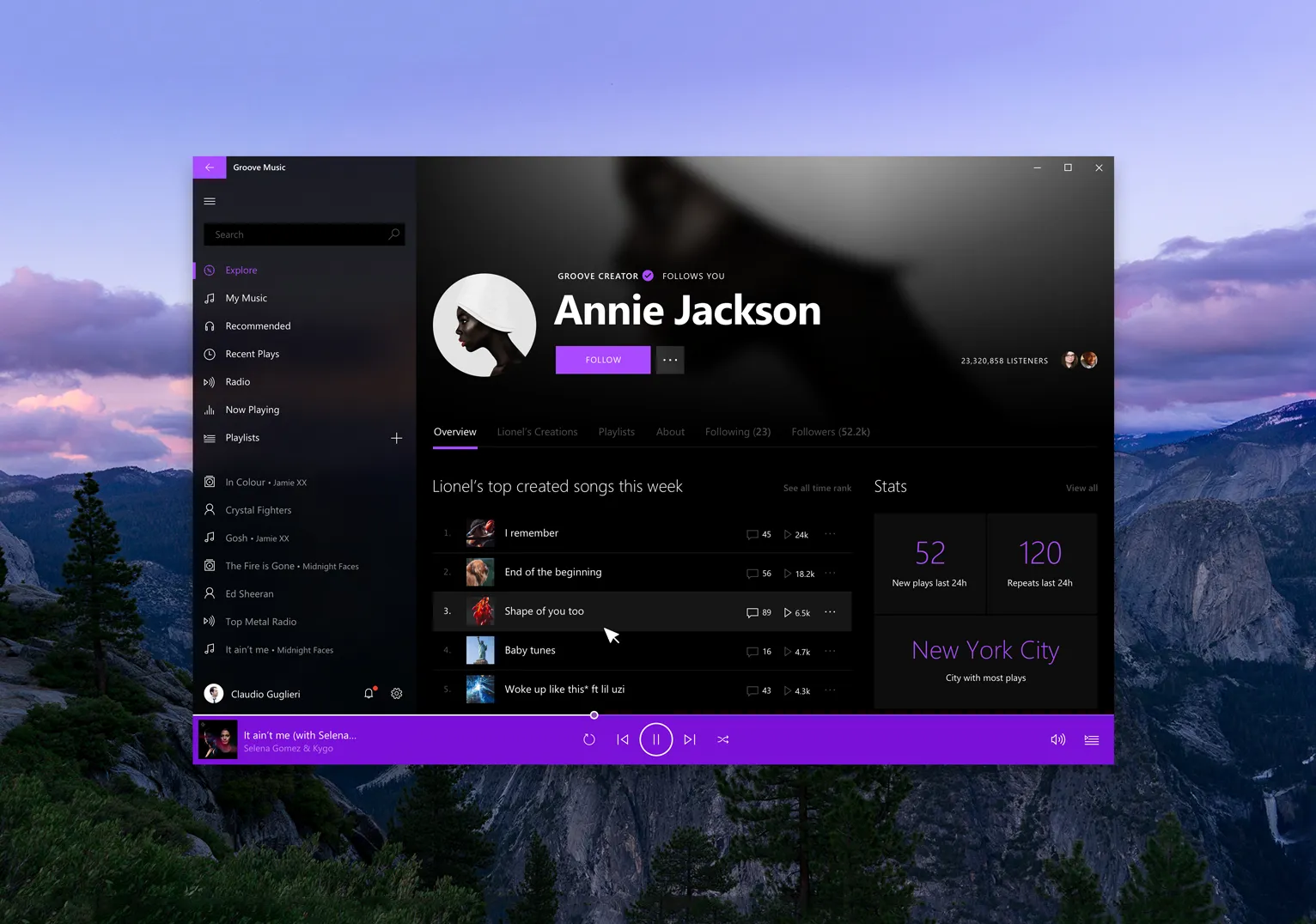Image resolution: width=1316 pixels, height=924 pixels.
Task: Click the Repeats last 24h card
Action: pyautogui.click(x=1042, y=563)
